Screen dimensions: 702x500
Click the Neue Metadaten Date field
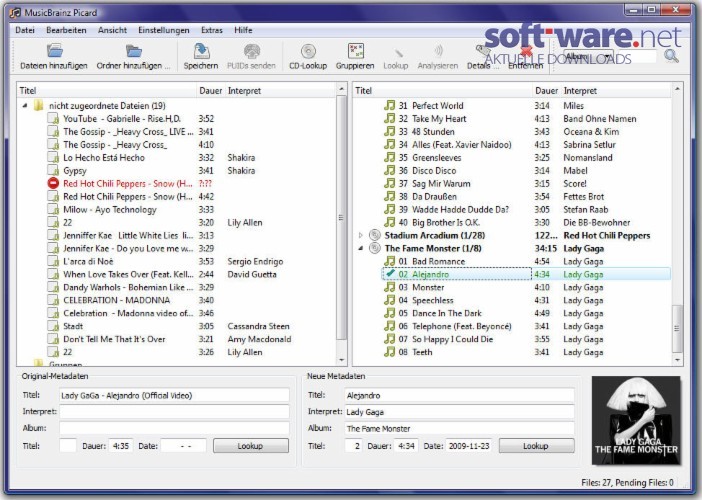point(469,446)
